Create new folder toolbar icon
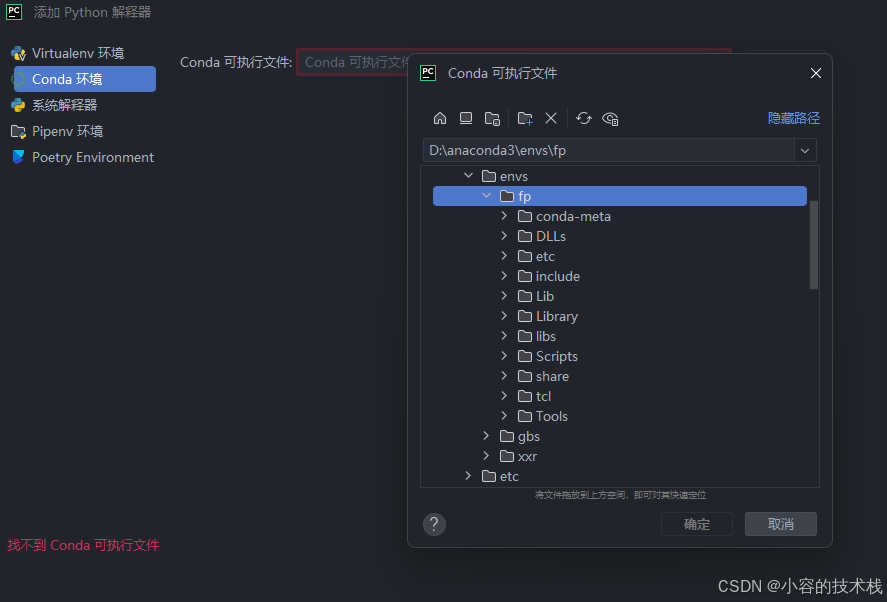The image size is (887, 602). [x=525, y=118]
